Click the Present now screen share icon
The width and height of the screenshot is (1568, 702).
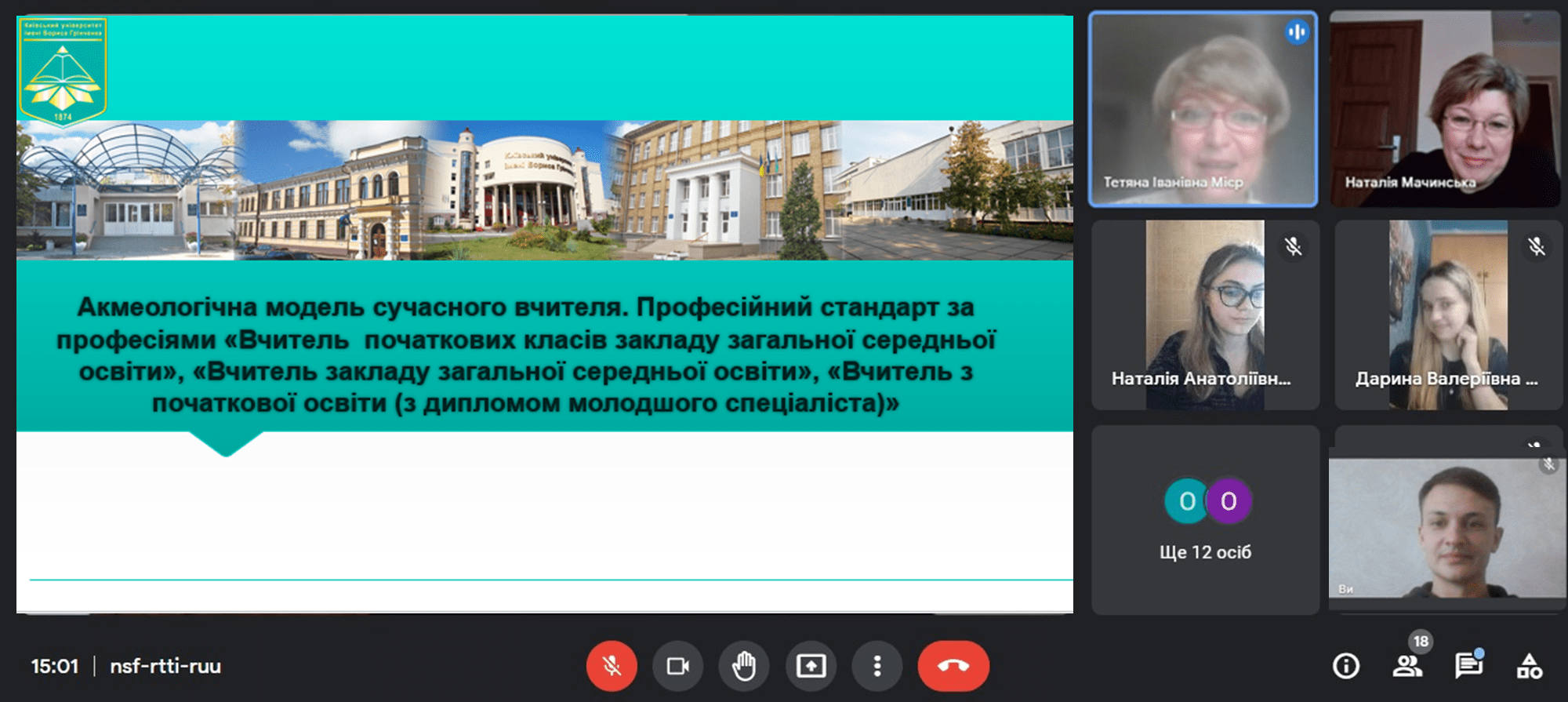click(811, 666)
